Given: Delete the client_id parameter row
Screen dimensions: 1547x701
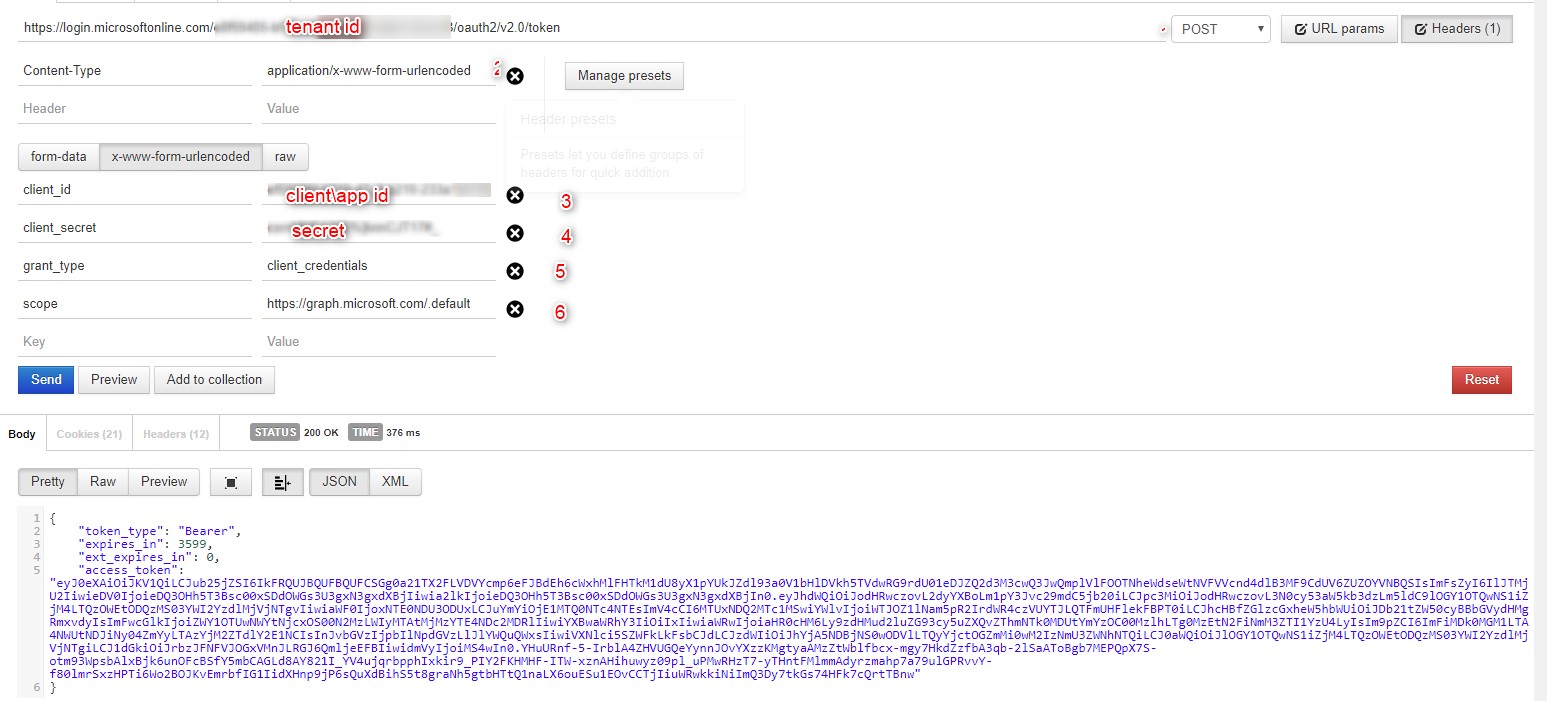Looking at the screenshot, I should pos(515,195).
